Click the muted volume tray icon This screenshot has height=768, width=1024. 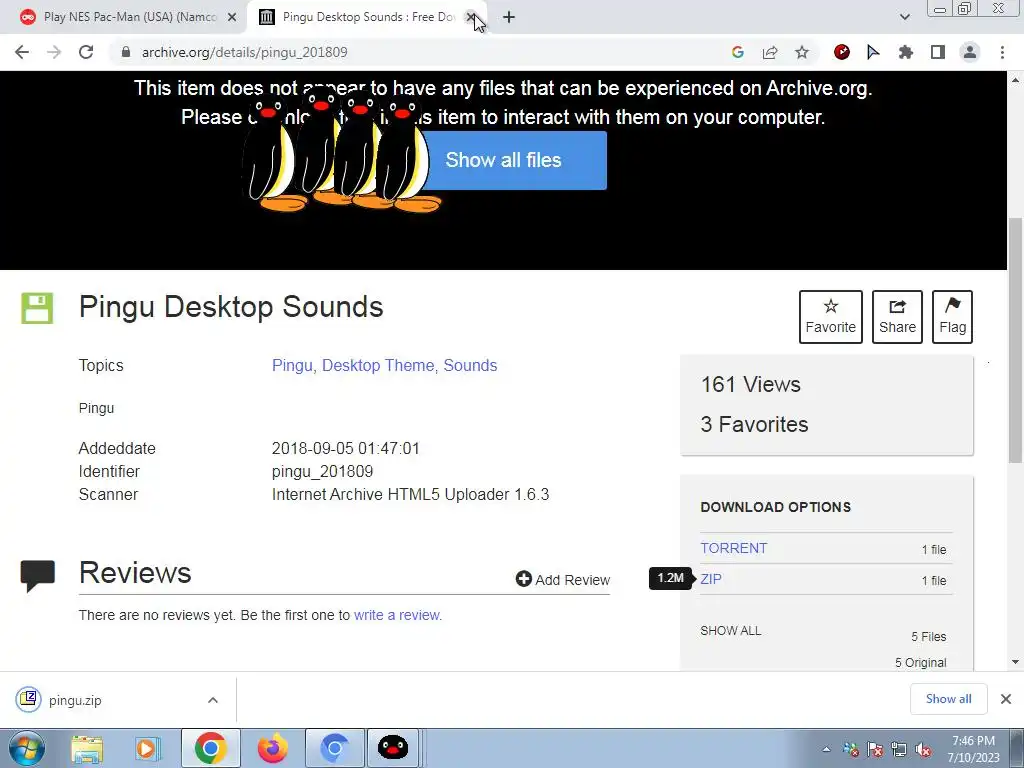click(923, 750)
